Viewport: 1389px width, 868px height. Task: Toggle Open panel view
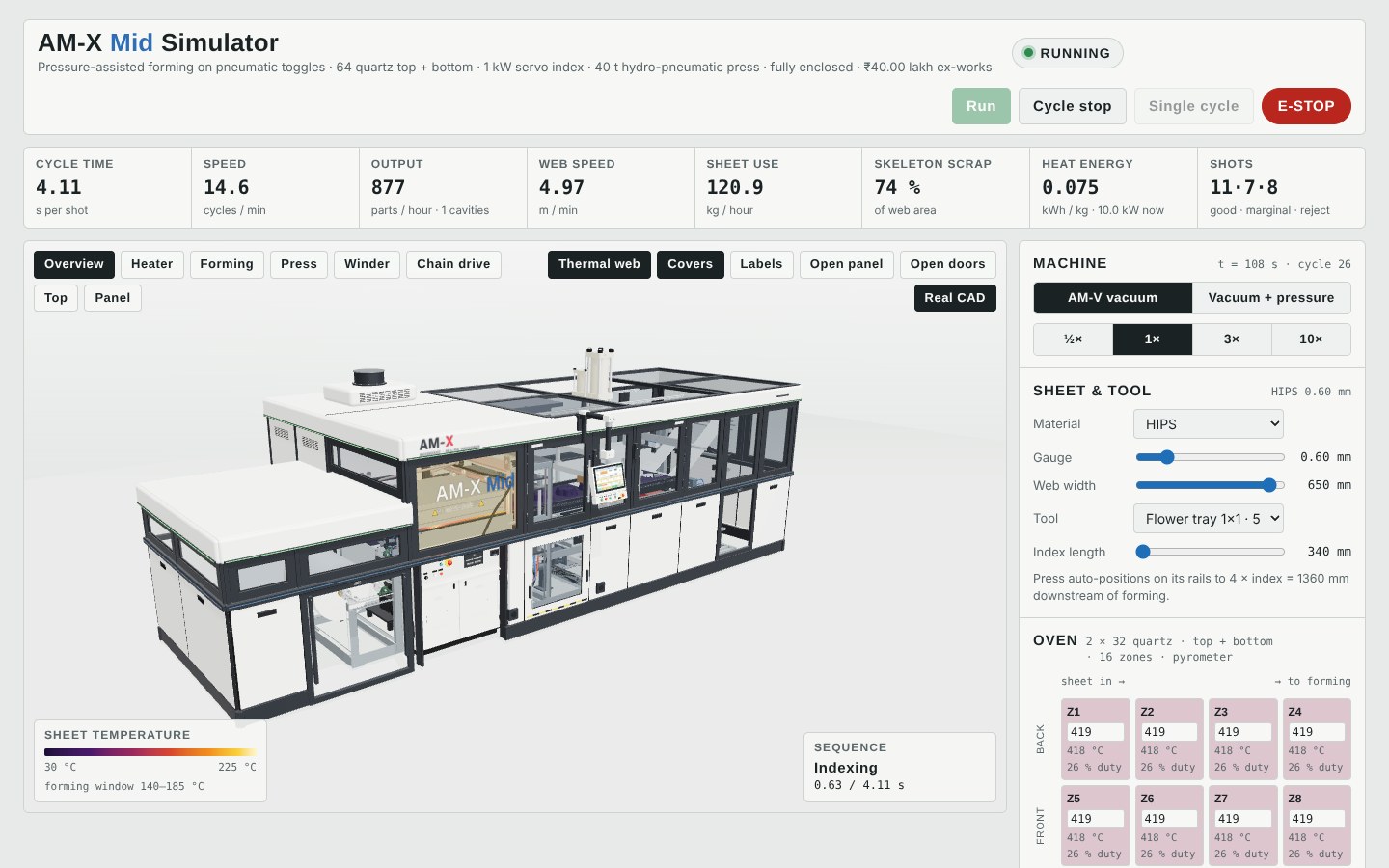click(x=847, y=264)
